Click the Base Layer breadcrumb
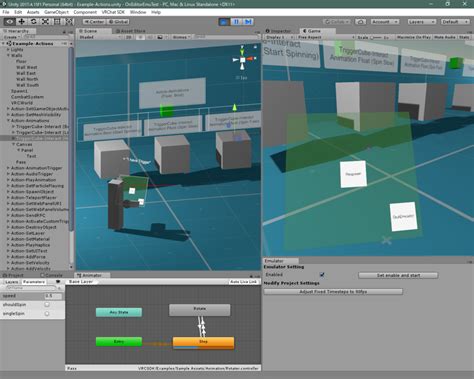The image size is (474, 379). (81, 282)
